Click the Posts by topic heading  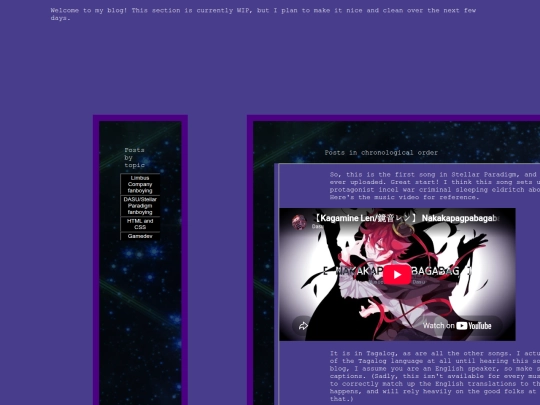135,158
